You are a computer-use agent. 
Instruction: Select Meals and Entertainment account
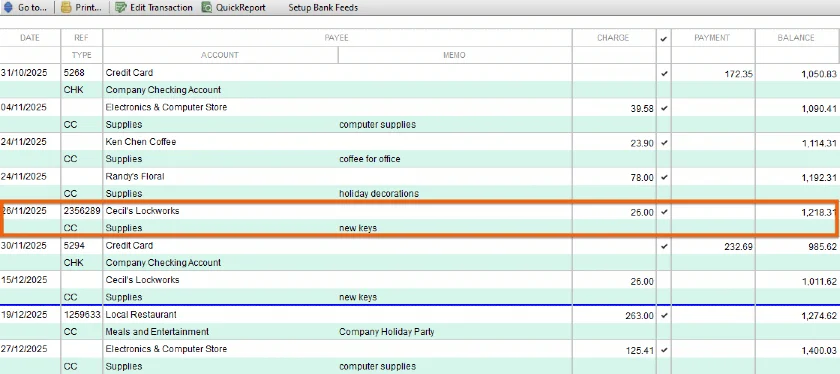[157, 332]
